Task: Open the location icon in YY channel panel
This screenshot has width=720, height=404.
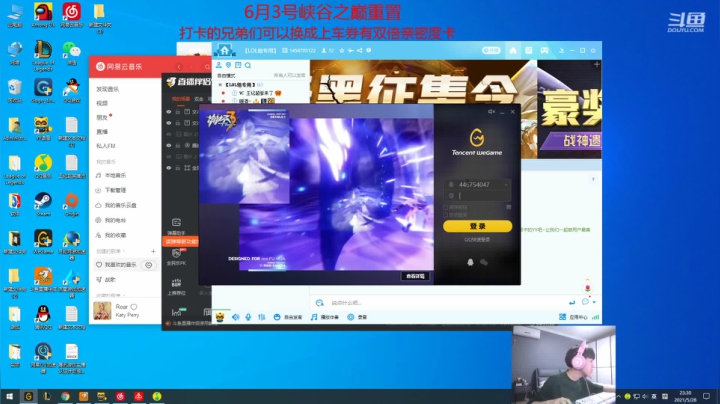Action: tap(228, 65)
